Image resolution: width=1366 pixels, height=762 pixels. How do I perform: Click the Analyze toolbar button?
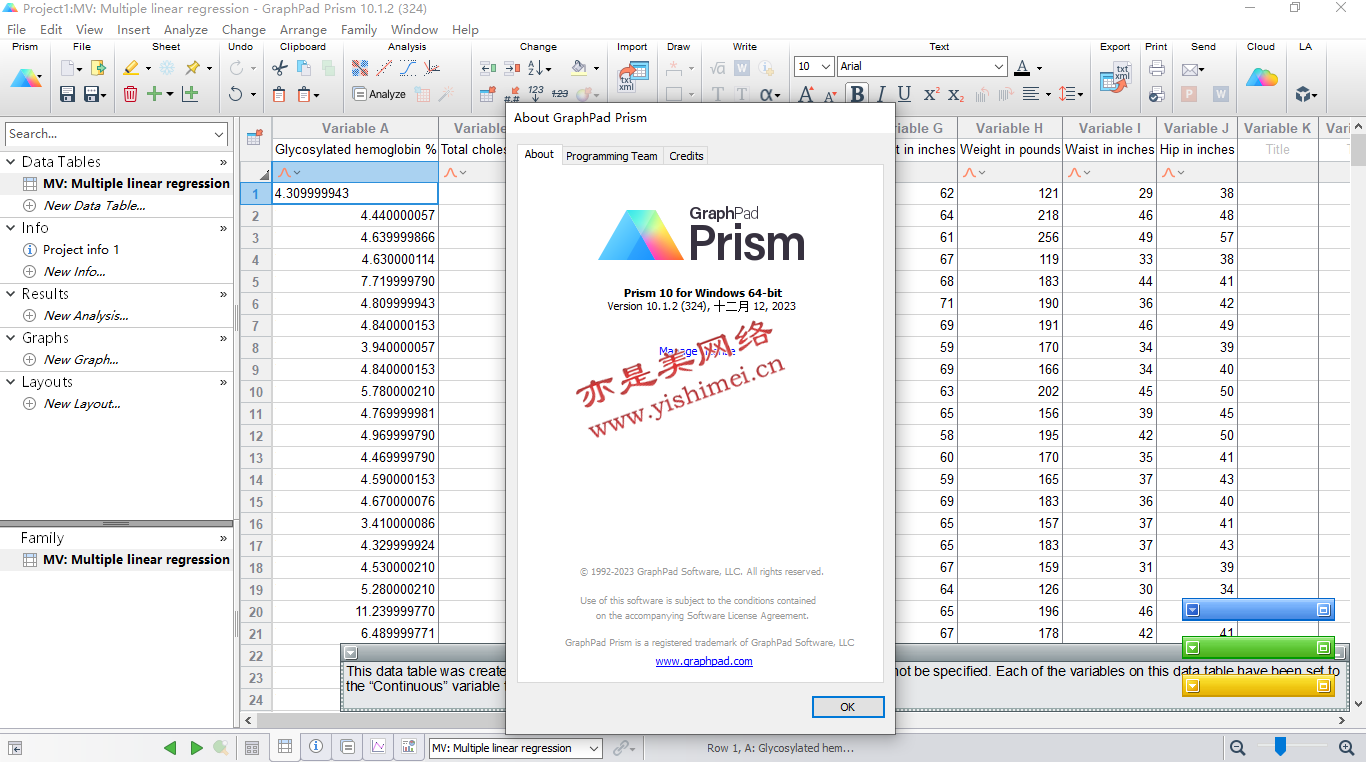[379, 94]
